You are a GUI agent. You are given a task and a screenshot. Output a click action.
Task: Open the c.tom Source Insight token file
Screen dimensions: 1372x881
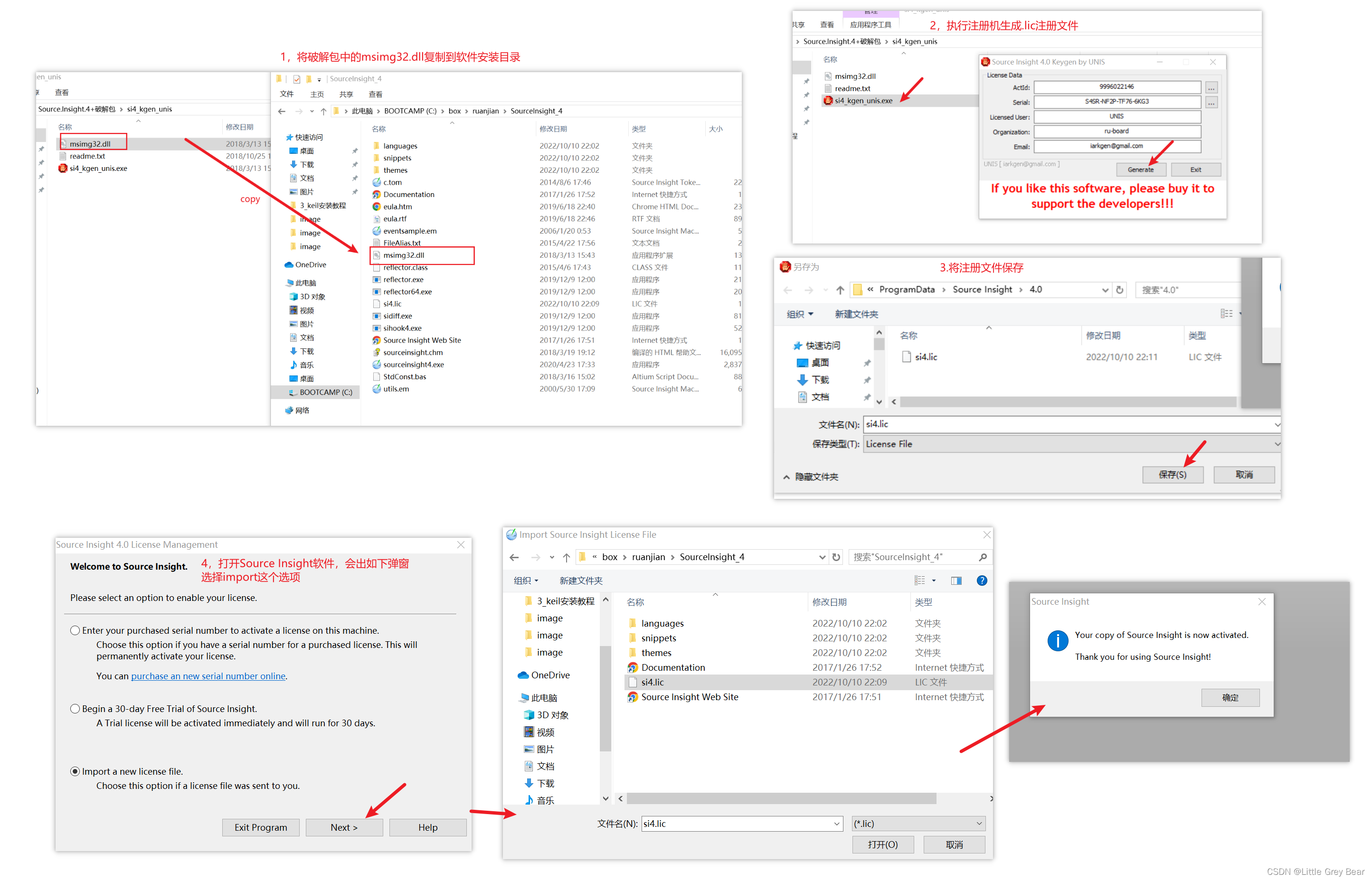pyautogui.click(x=392, y=182)
